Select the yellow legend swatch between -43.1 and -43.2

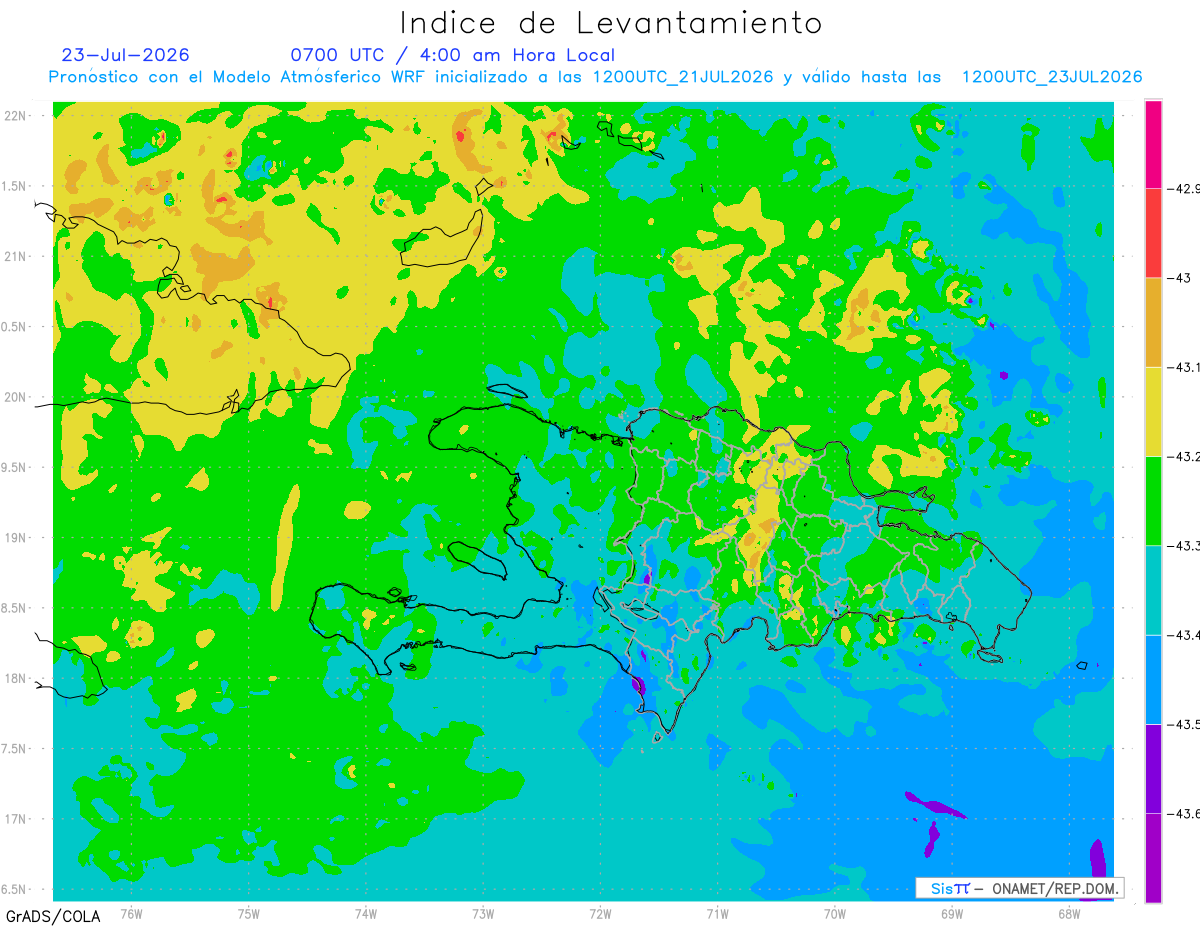pos(1153,411)
